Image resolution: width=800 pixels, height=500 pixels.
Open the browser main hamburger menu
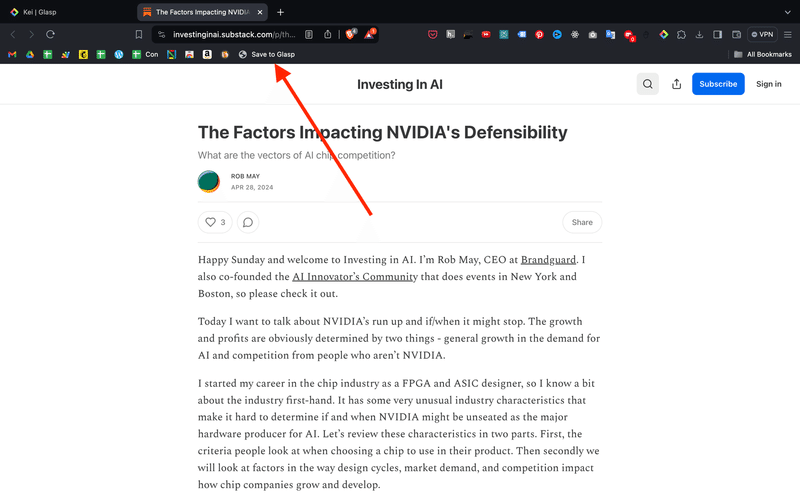click(788, 34)
